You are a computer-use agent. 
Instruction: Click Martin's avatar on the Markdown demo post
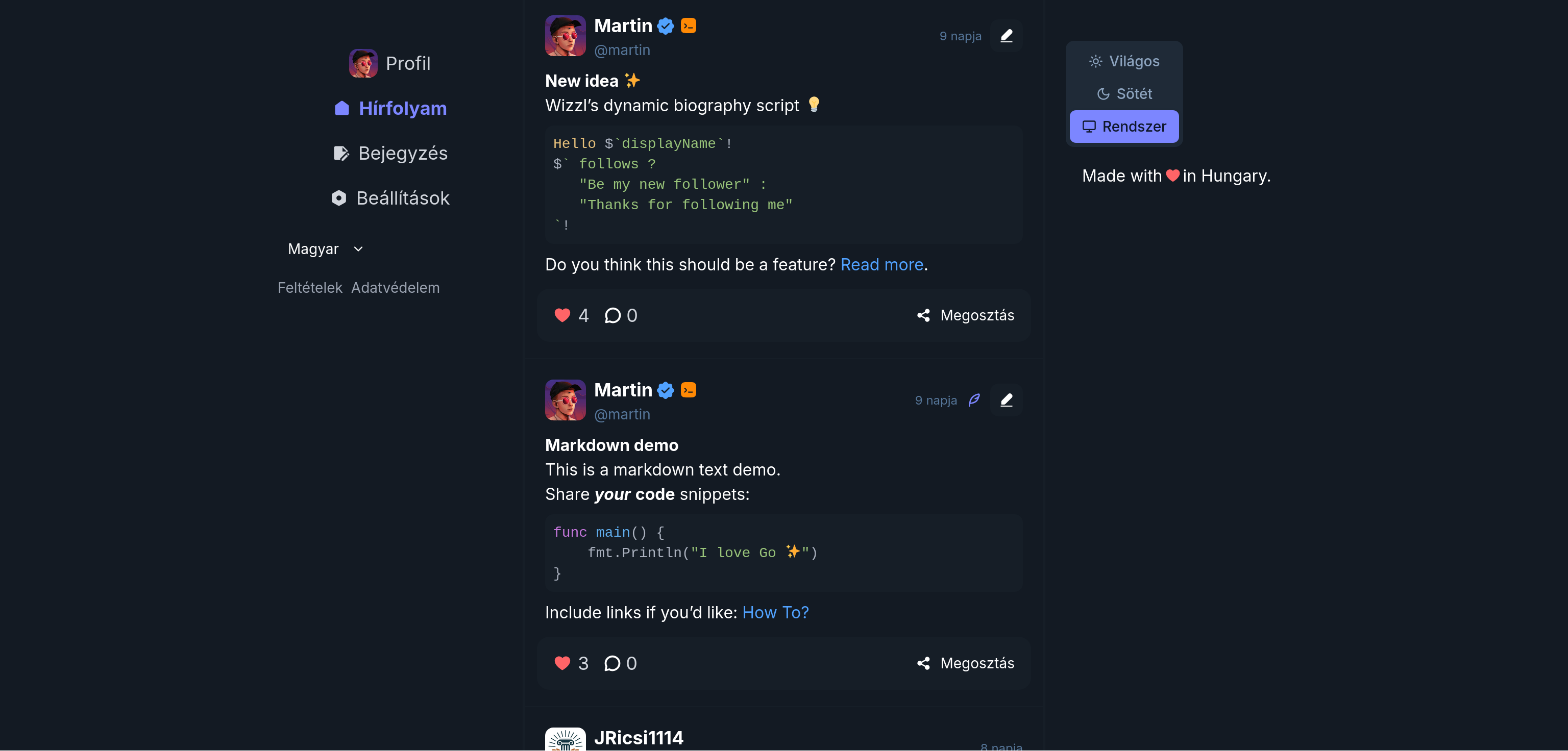click(565, 400)
